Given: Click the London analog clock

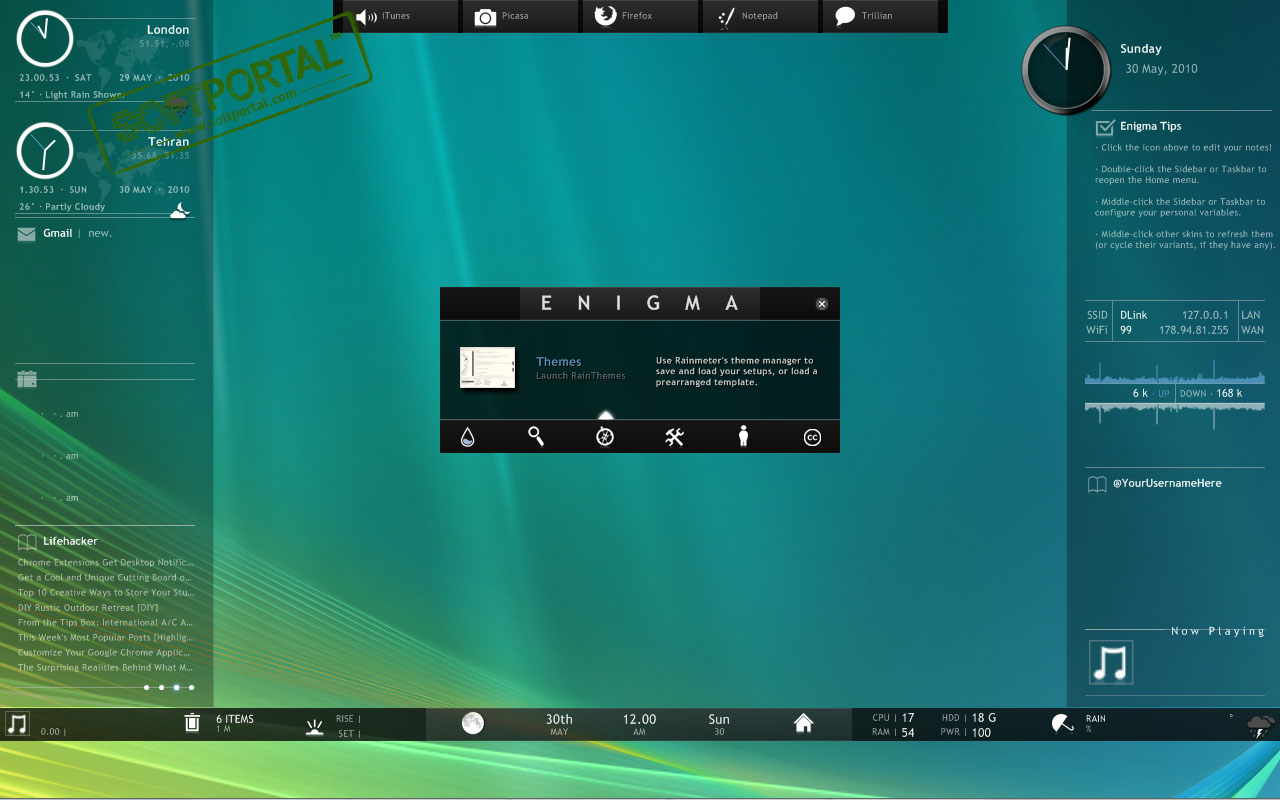Looking at the screenshot, I should click(x=45, y=38).
